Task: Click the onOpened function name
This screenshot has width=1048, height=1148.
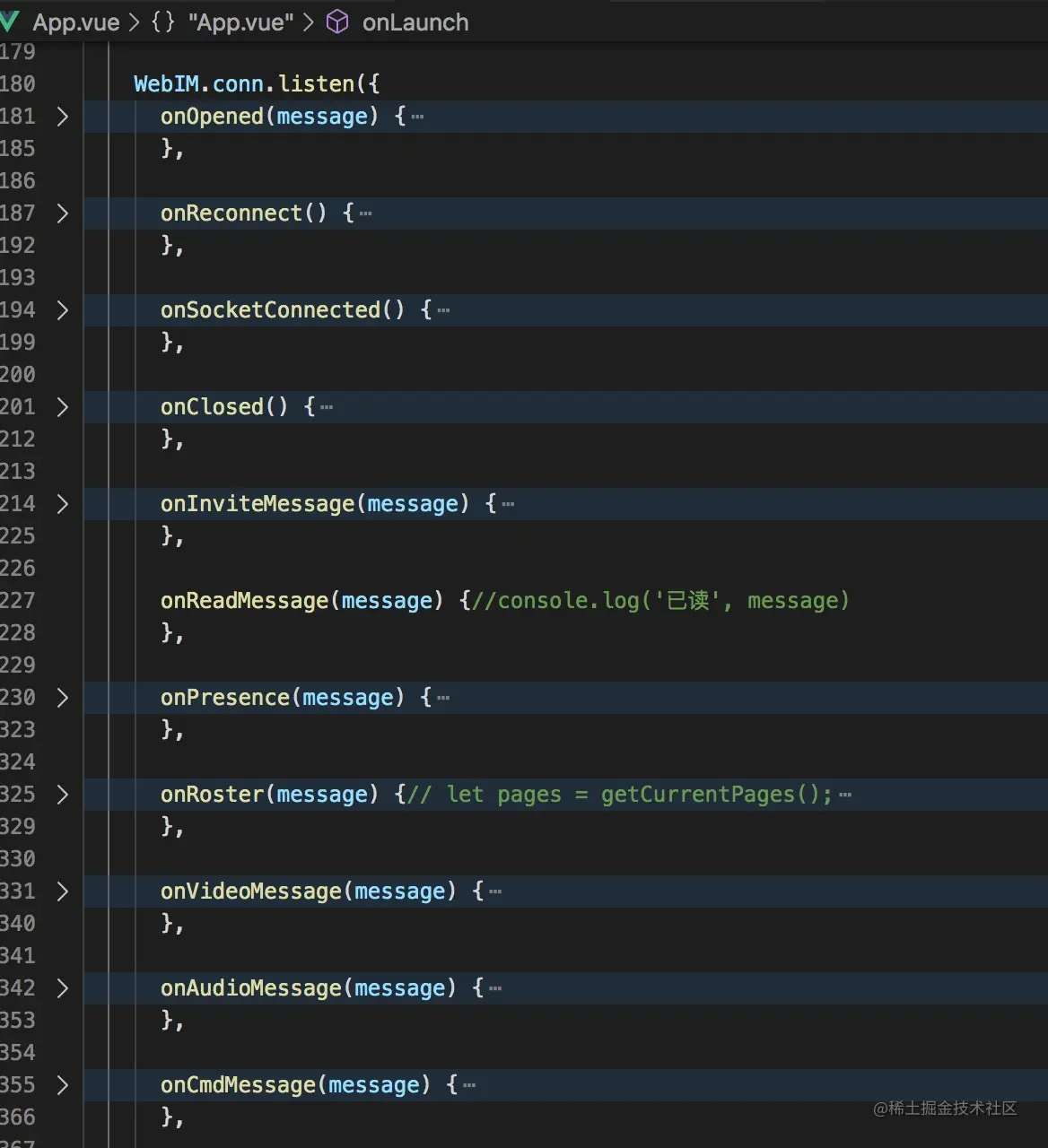Action: pos(212,117)
